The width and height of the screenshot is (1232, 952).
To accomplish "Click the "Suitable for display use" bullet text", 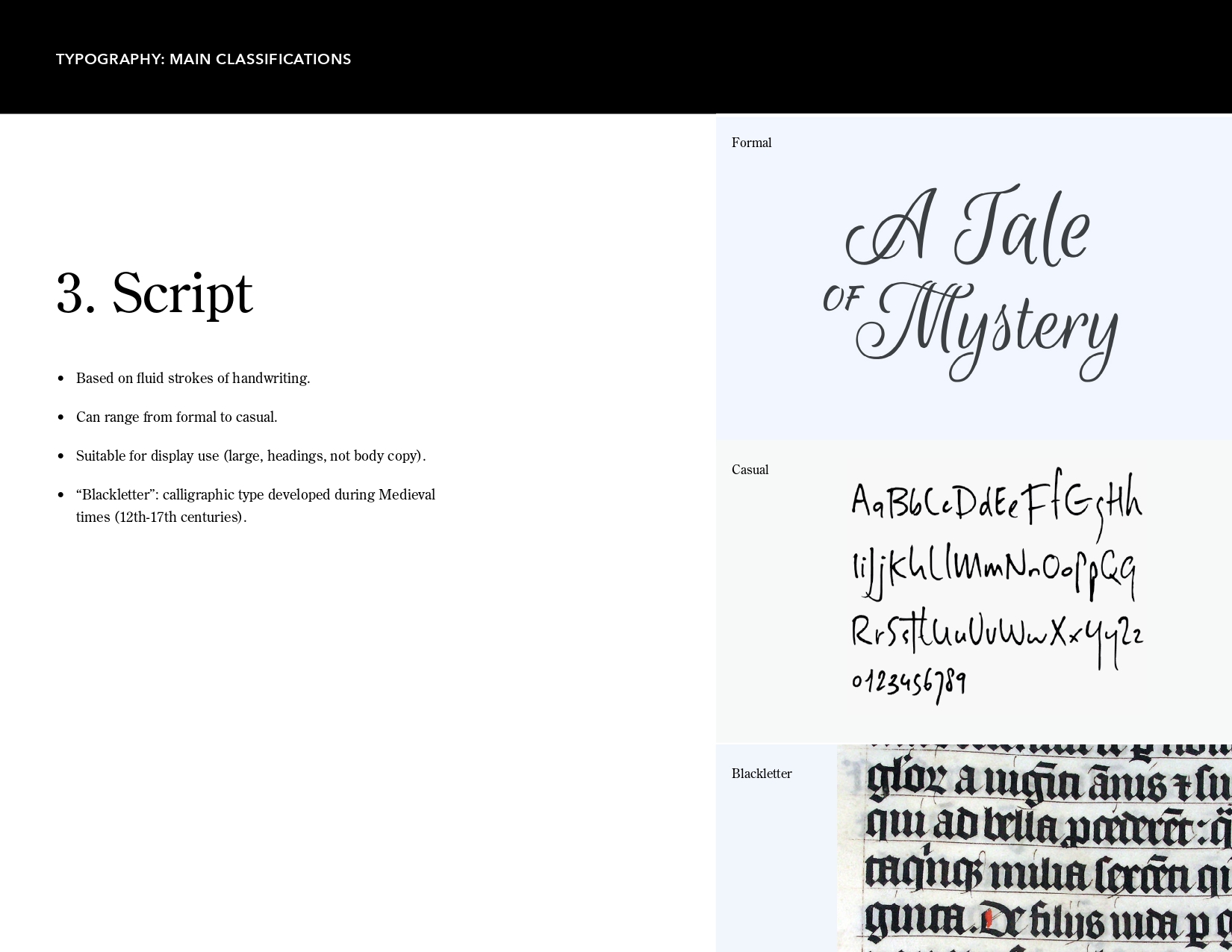I will (251, 456).
